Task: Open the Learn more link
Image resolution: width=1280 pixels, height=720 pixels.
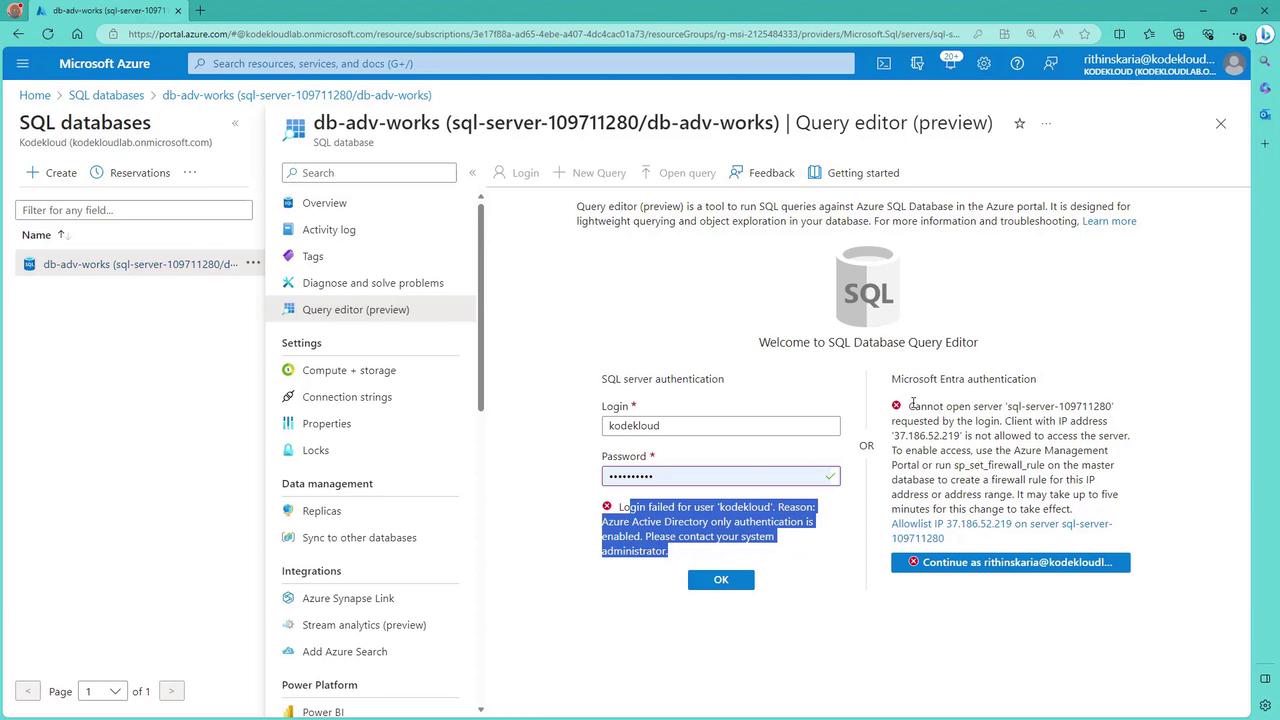Action: coord(1109,221)
